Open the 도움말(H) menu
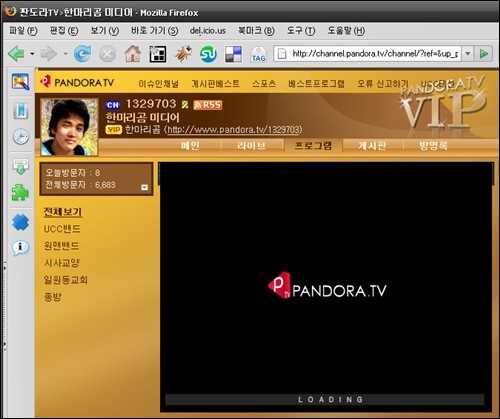Image resolution: width=500 pixels, height=419 pixels. tap(346, 31)
